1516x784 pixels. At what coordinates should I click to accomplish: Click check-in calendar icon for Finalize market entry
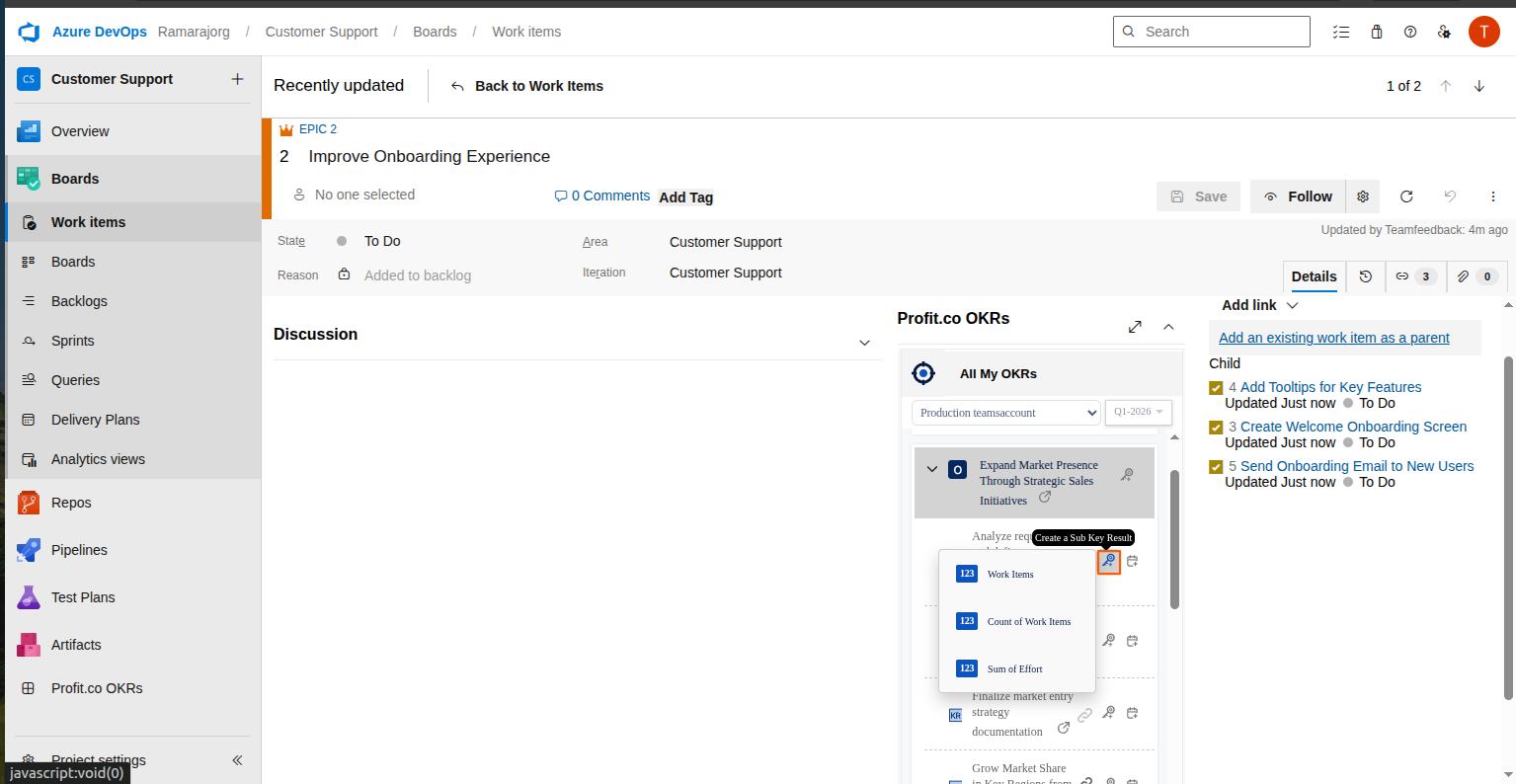tap(1133, 713)
